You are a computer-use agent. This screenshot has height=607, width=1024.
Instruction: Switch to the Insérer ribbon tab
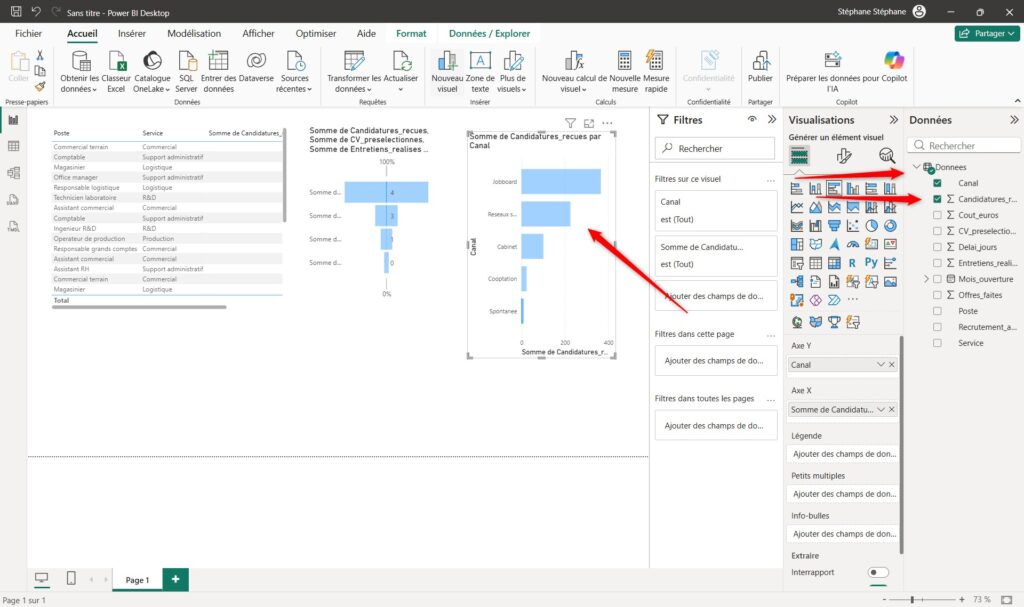click(x=131, y=33)
